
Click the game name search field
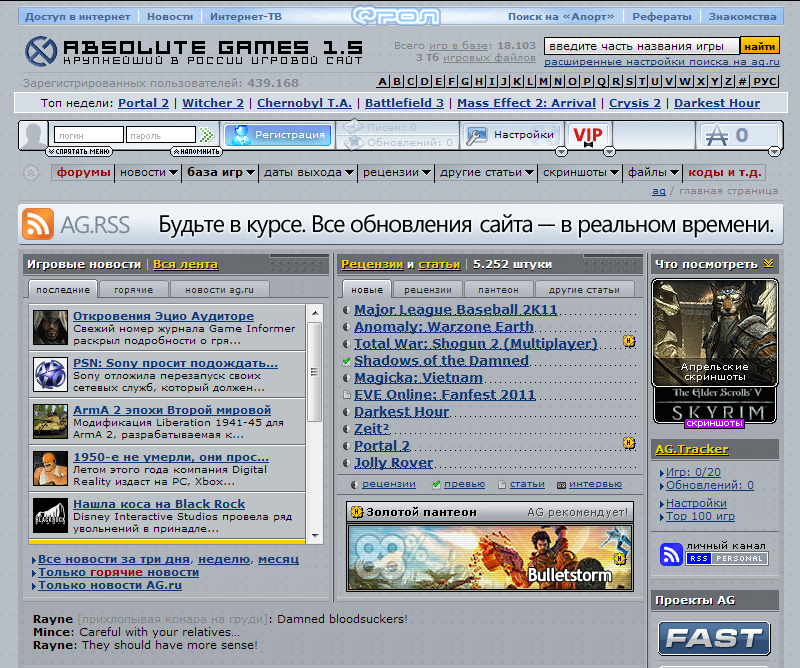click(641, 46)
